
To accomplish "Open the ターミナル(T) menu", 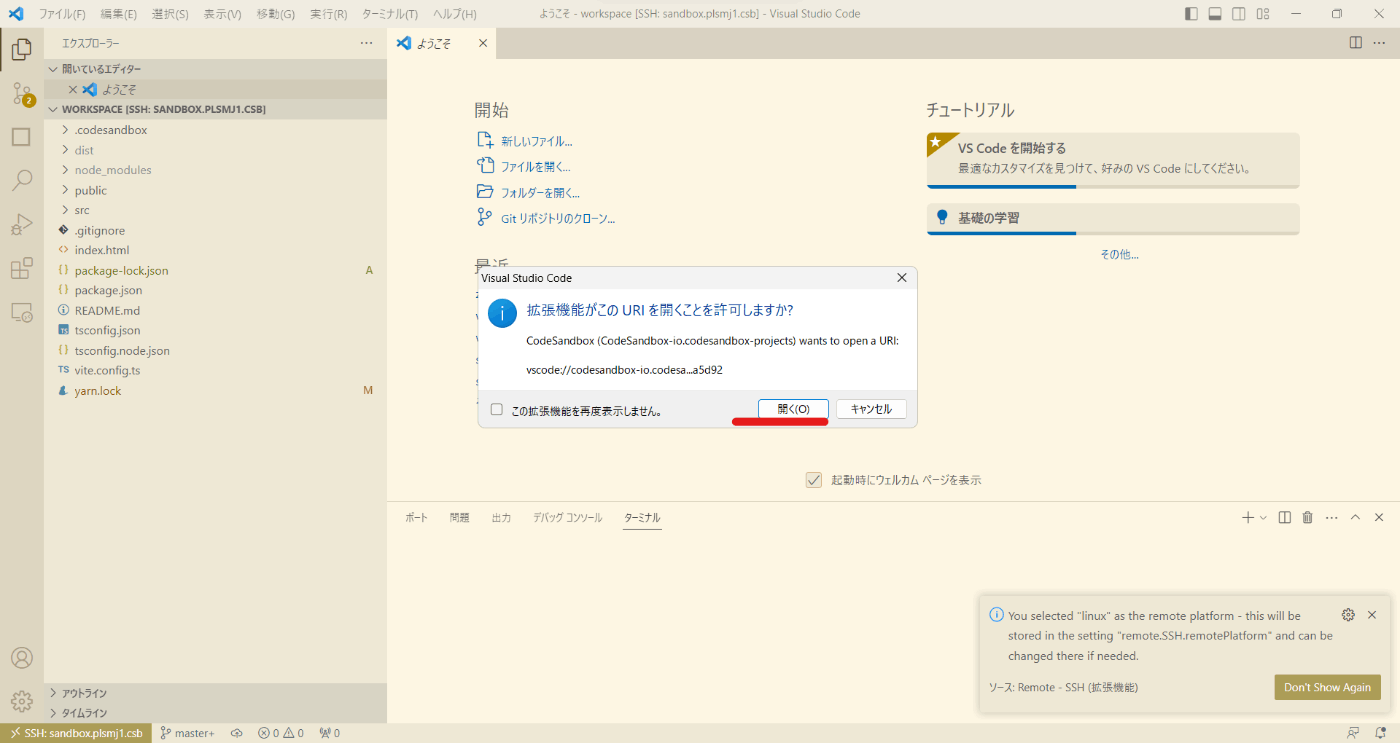I will 390,14.
